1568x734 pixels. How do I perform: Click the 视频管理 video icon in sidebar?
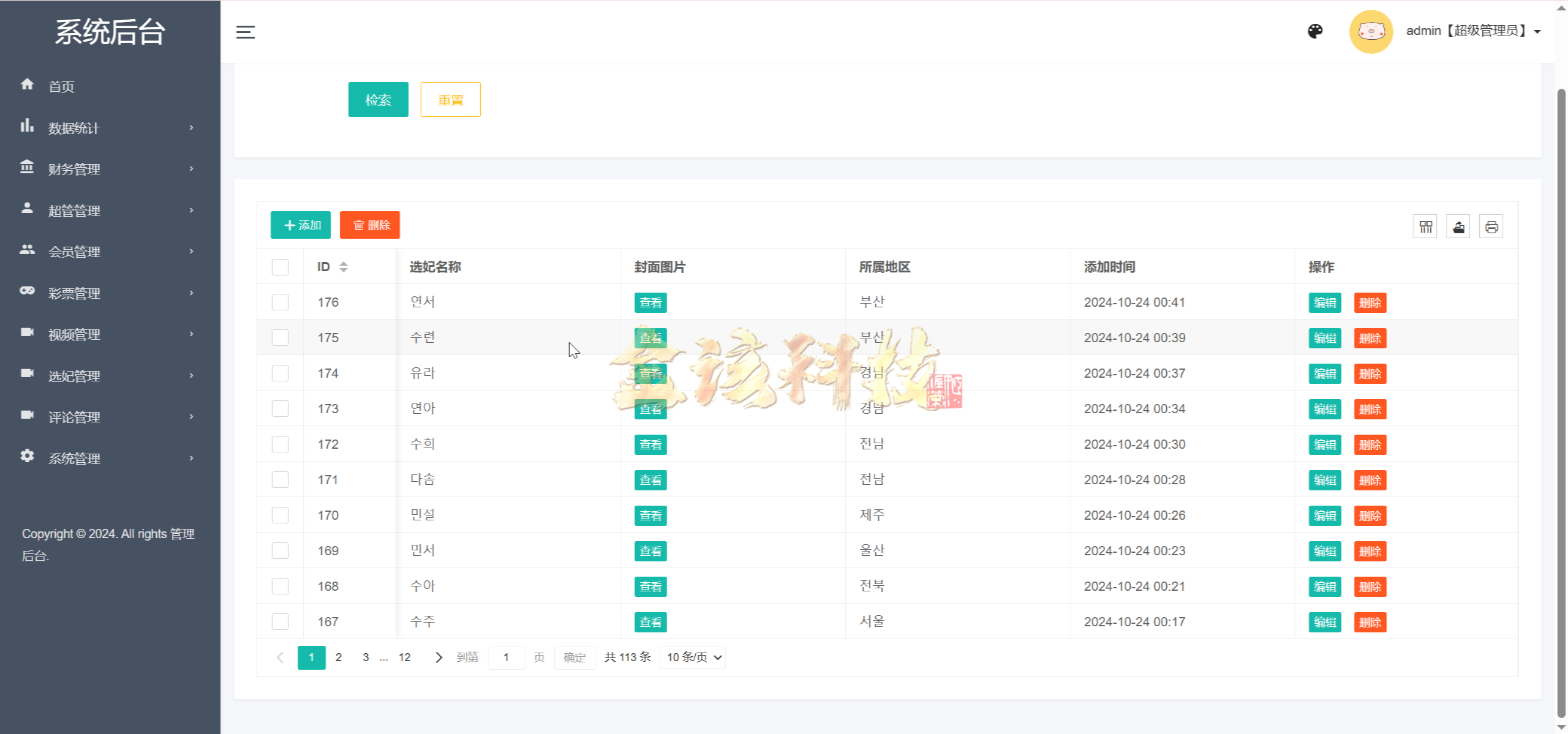(x=28, y=334)
